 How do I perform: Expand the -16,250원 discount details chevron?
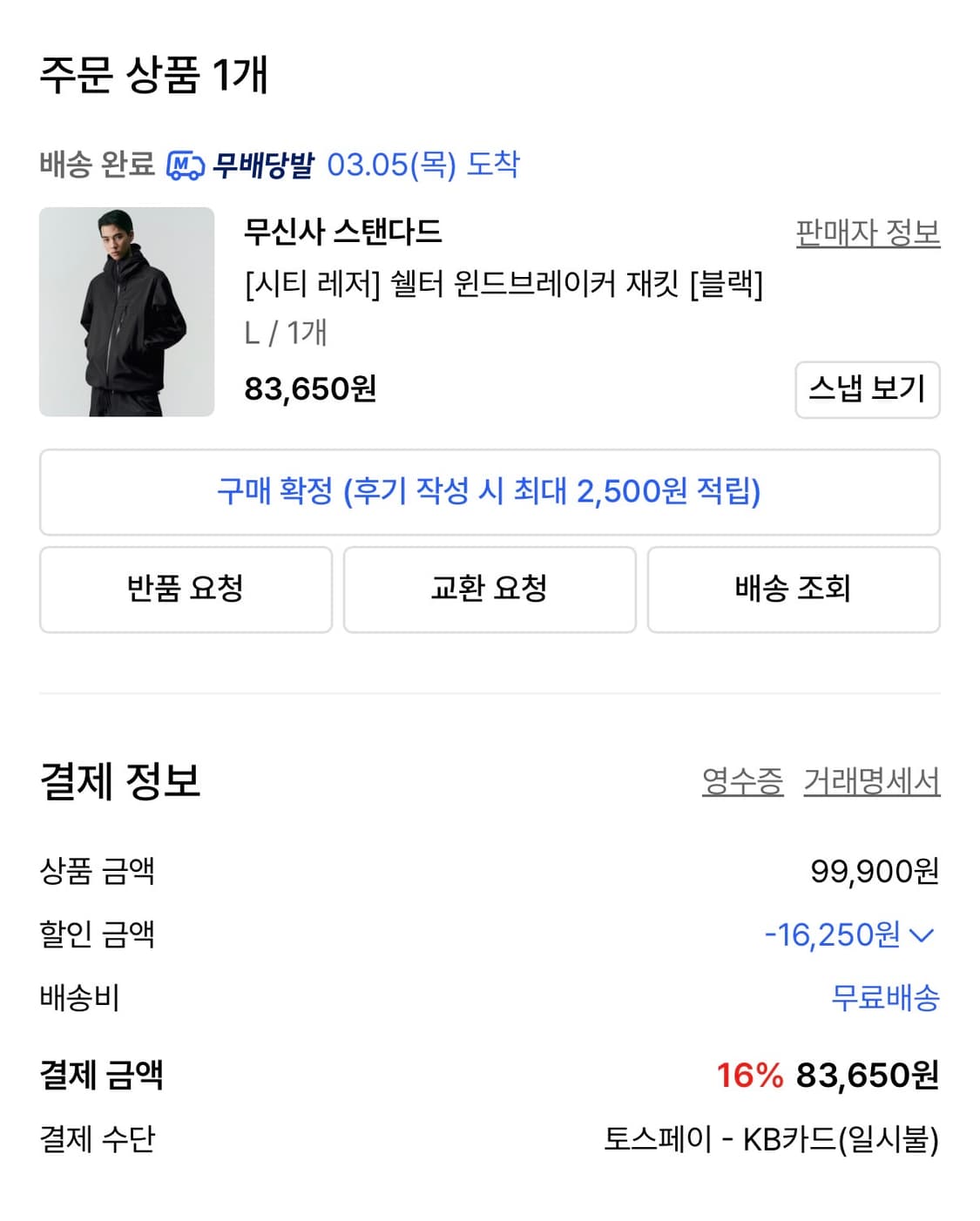pos(920,935)
